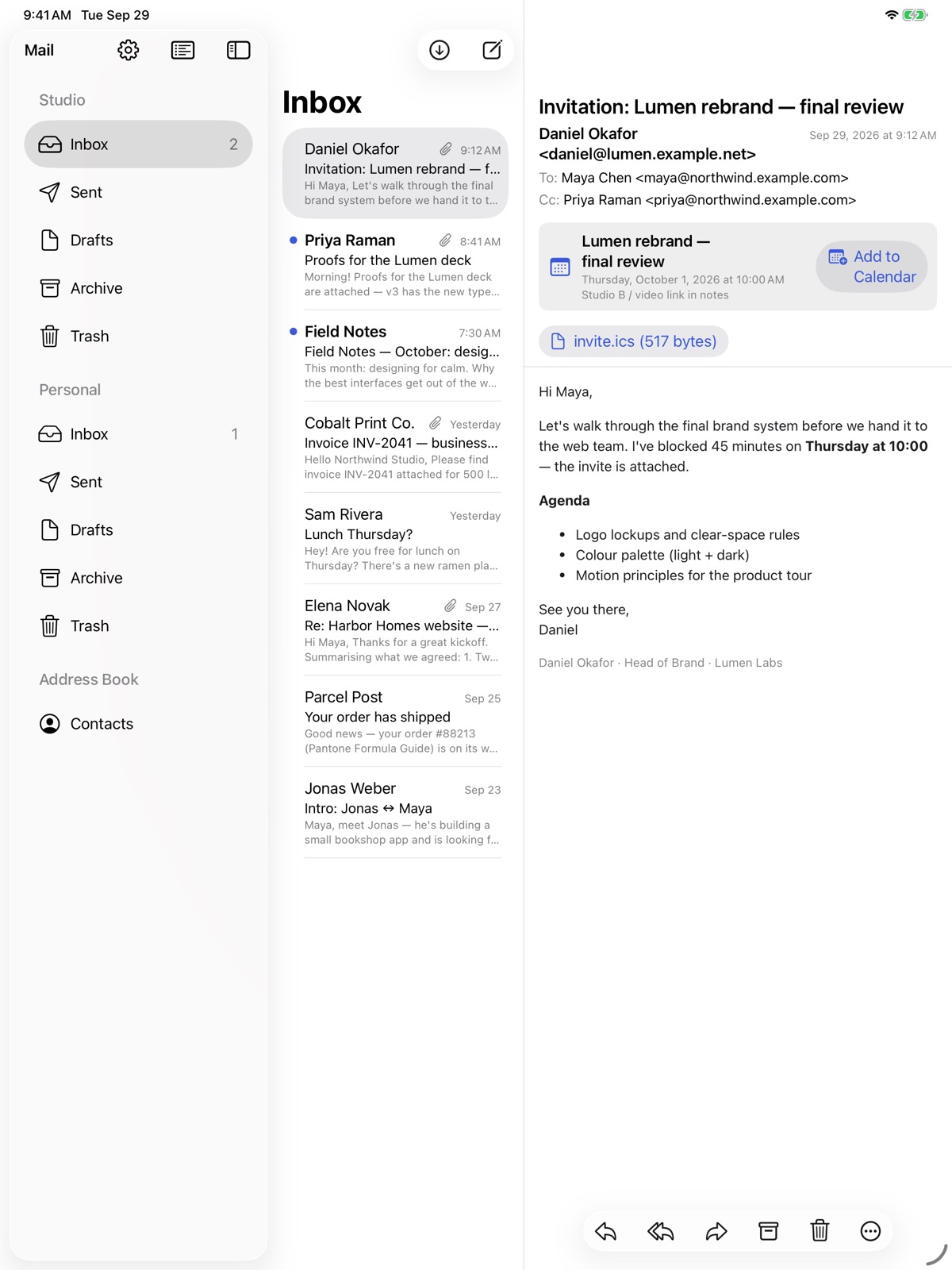Click the Studio account header
The width and height of the screenshot is (952, 1270).
pos(62,100)
